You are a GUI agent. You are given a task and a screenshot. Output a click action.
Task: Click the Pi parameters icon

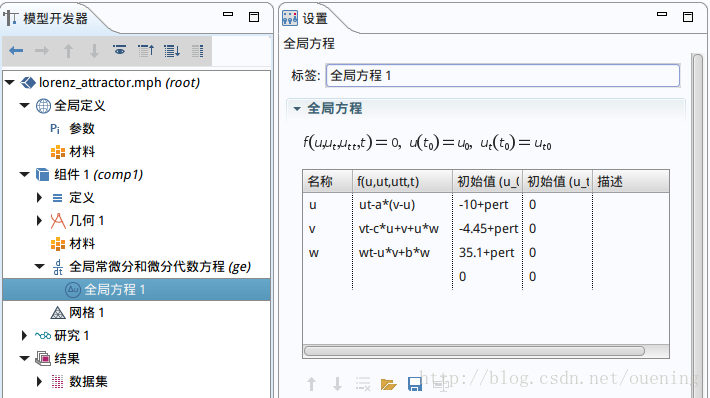(x=55, y=129)
